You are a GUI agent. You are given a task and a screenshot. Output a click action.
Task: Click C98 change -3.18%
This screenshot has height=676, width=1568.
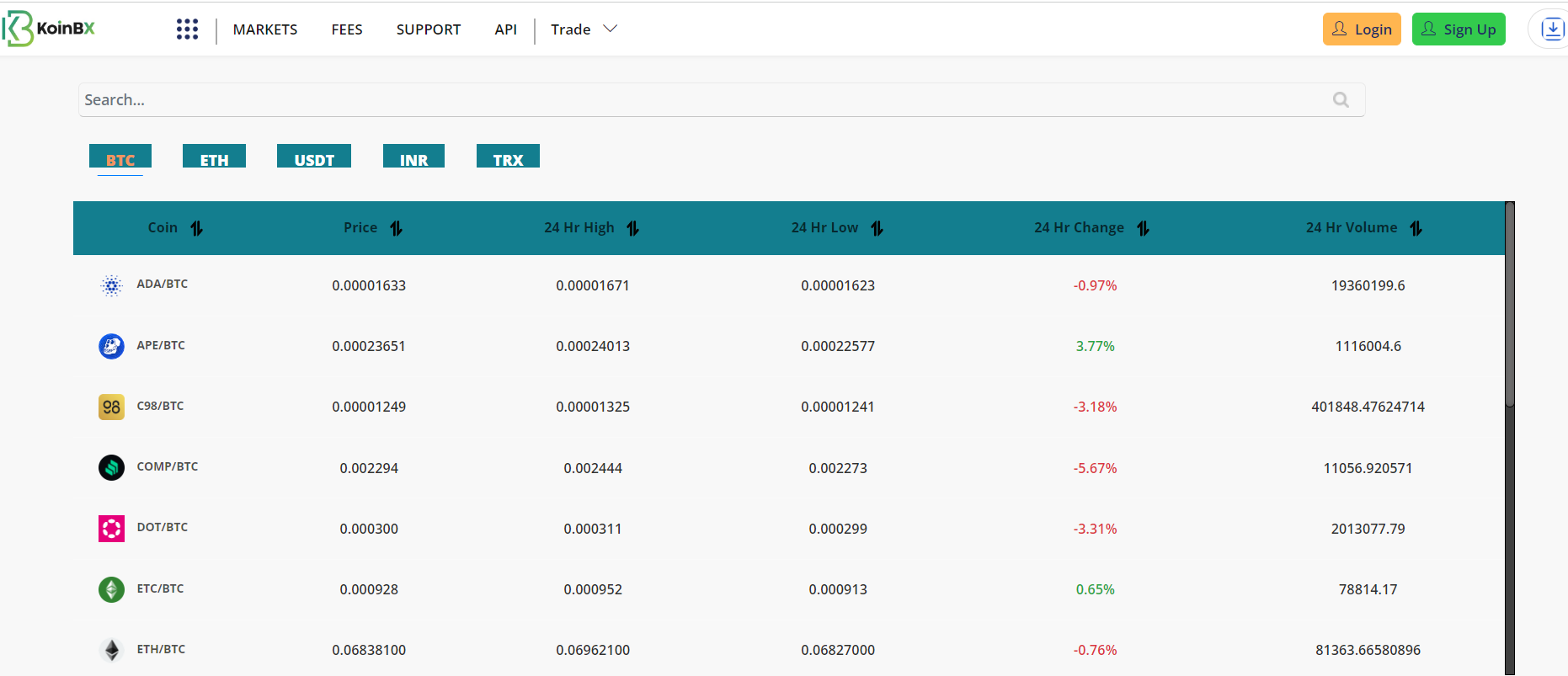[1095, 407]
